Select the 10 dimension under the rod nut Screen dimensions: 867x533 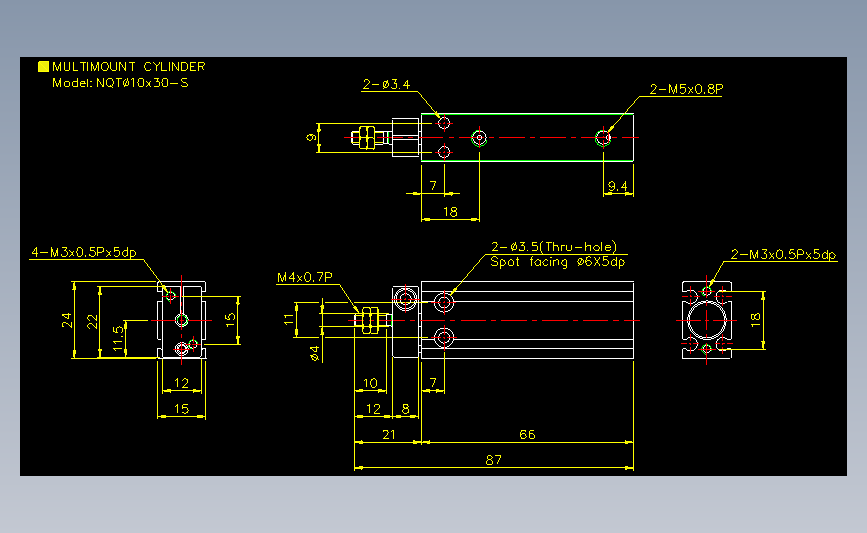pyautogui.click(x=370, y=383)
